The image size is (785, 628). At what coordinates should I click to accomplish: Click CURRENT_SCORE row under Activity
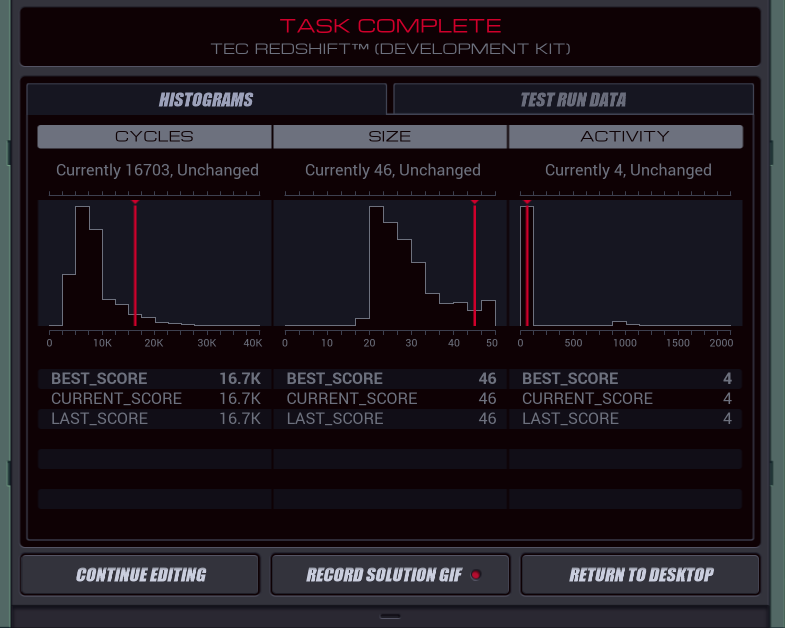(625, 399)
